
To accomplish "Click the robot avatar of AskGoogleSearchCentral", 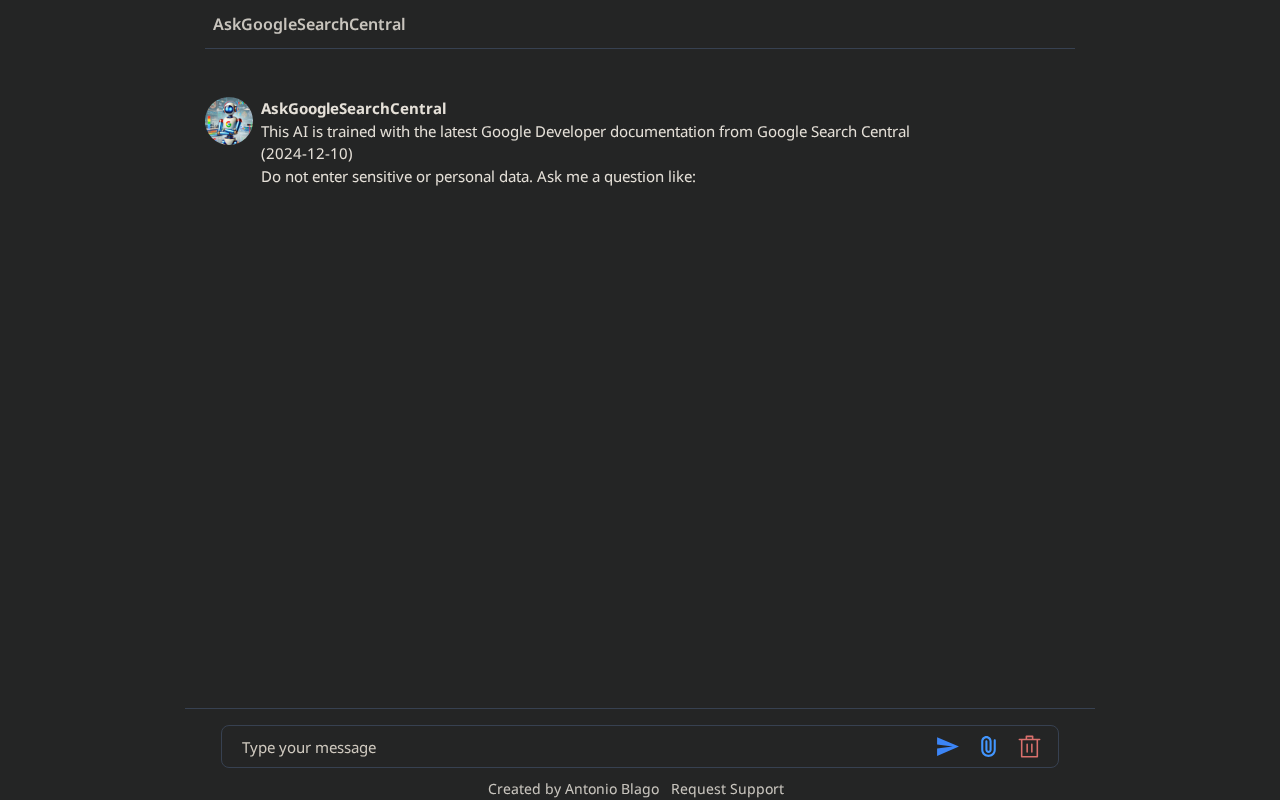I will coord(229,121).
